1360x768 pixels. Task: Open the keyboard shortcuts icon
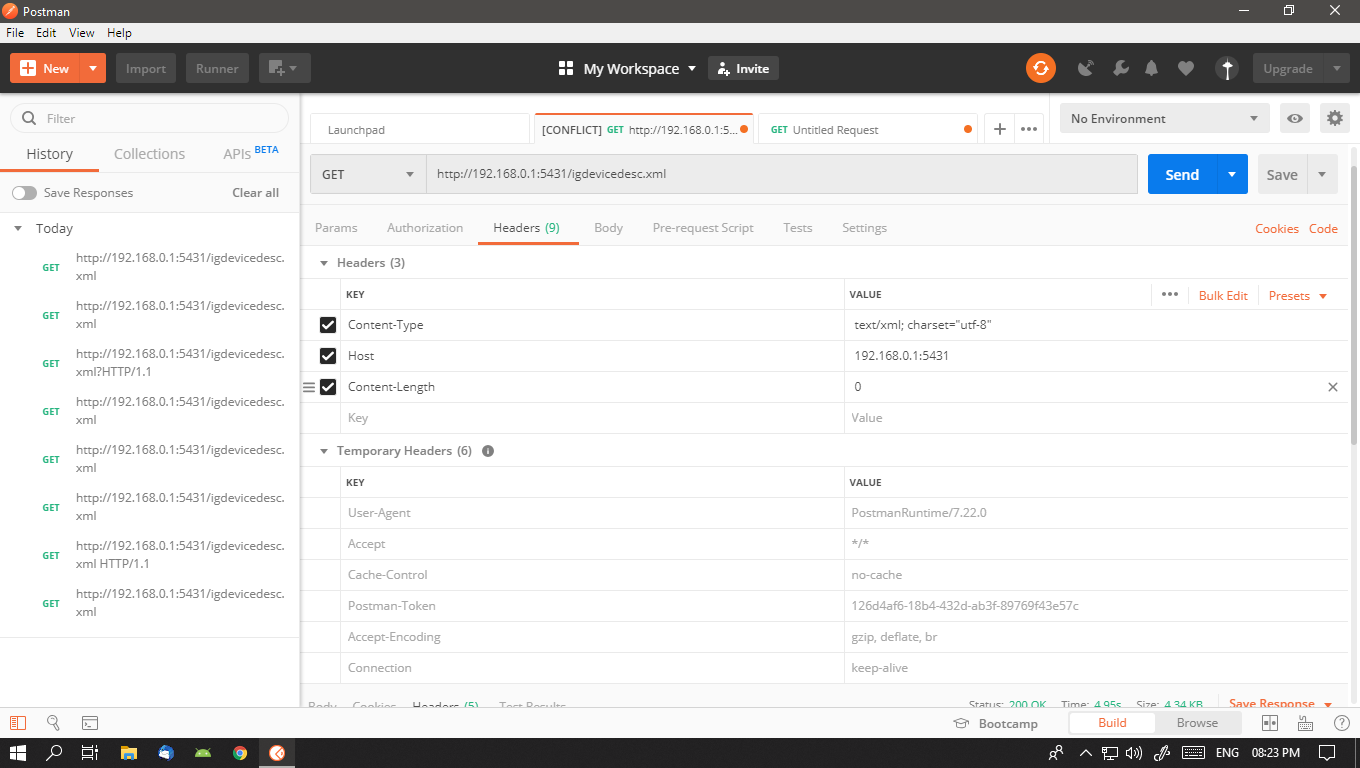click(1305, 723)
